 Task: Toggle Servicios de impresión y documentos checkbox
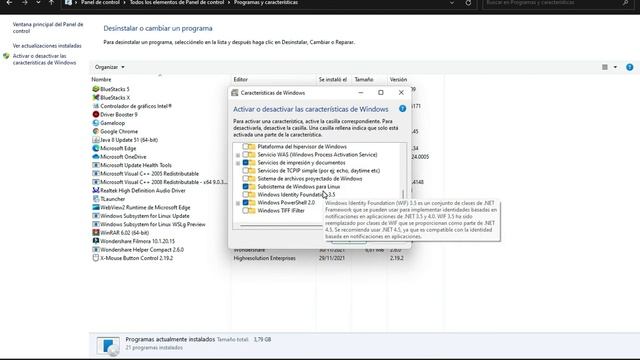pos(245,162)
